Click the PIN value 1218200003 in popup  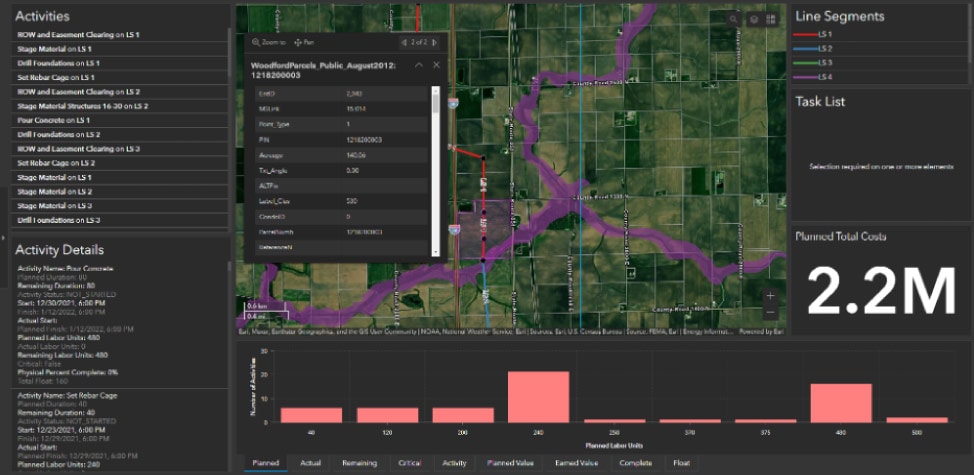(364, 140)
